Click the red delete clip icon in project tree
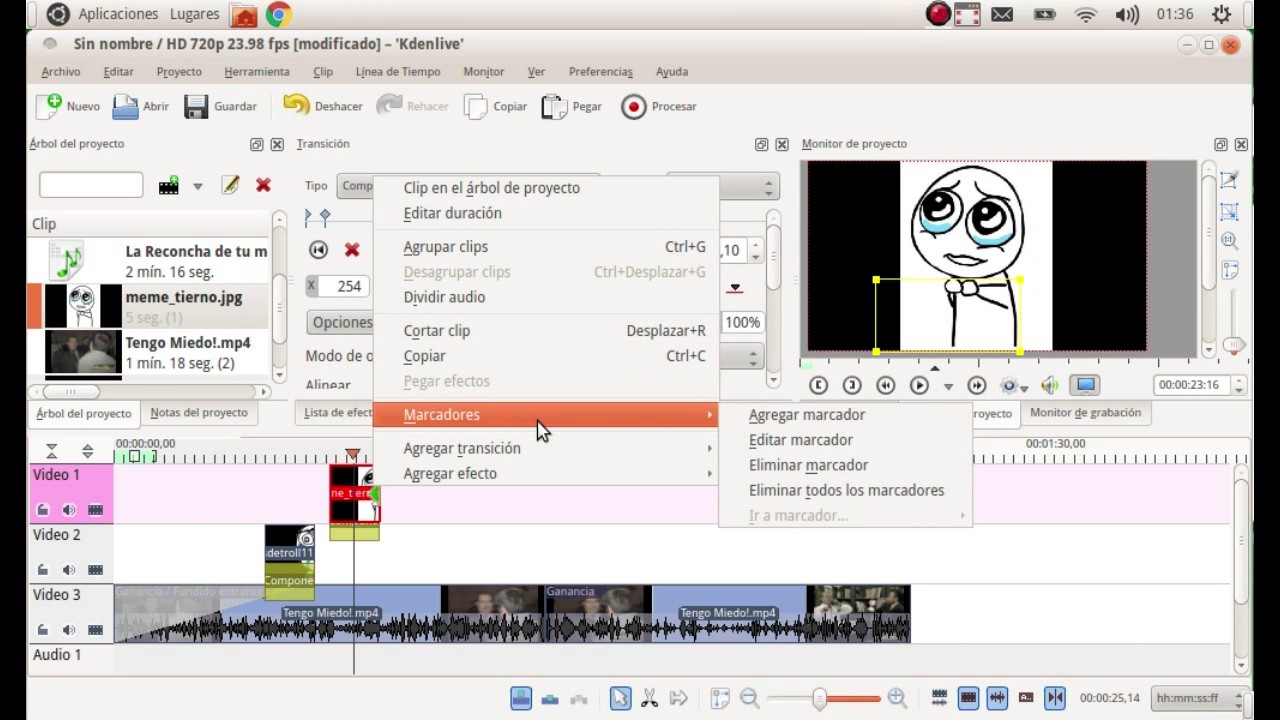This screenshot has height=720, width=1280. tap(263, 185)
